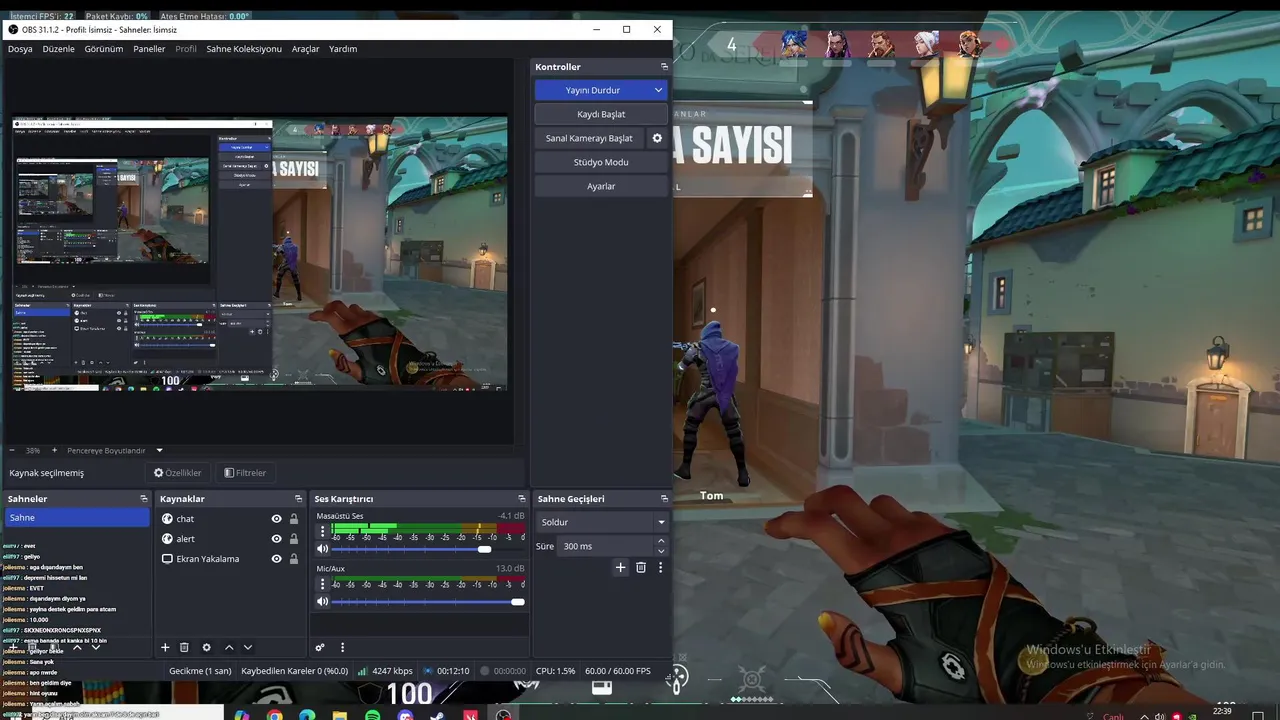
Task: Open source properties gear in Kaynaklar toolbar
Action: click(x=206, y=648)
